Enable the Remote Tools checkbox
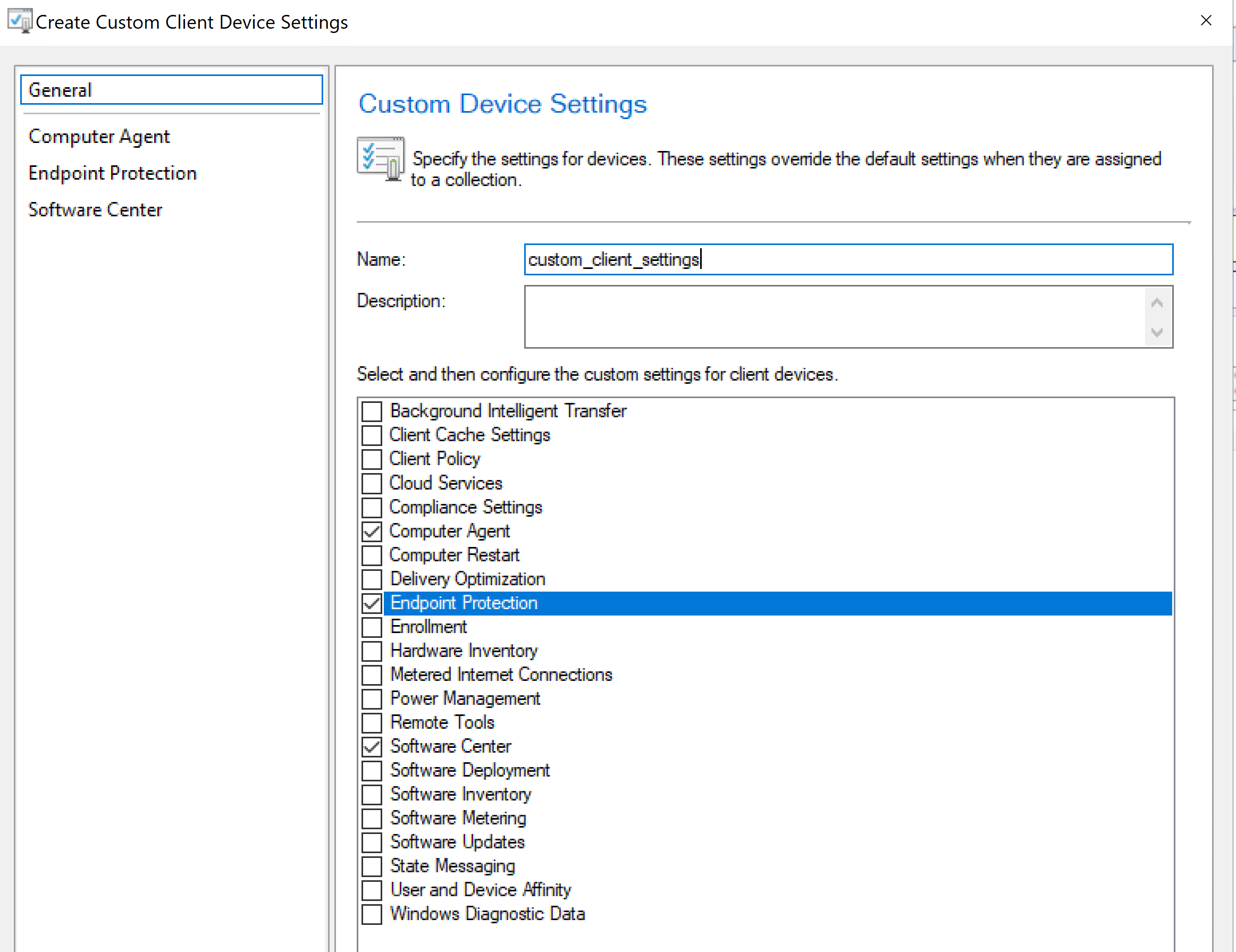This screenshot has width=1236, height=952. tap(372, 723)
